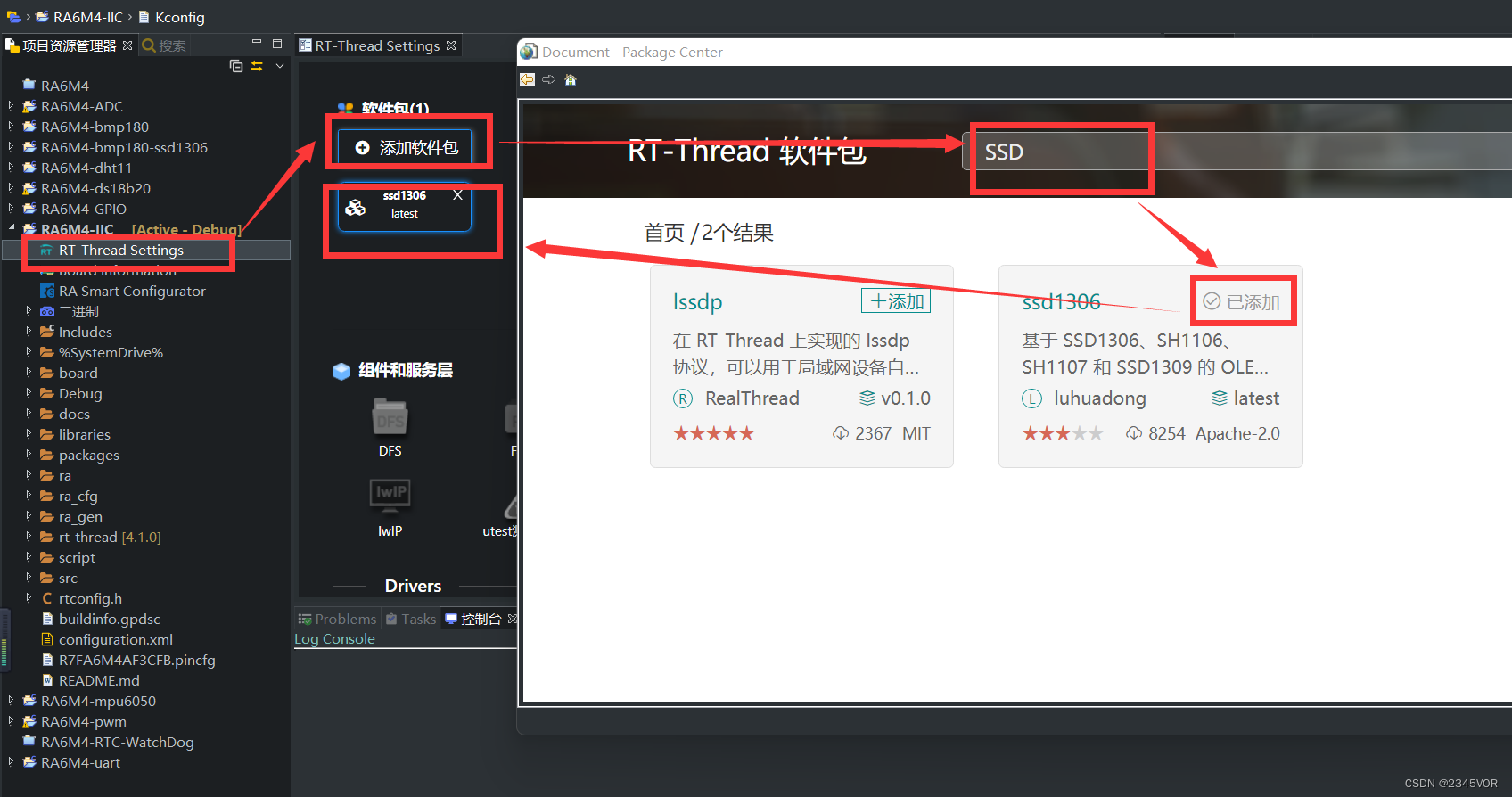Expand the RA6M4-GPIO project

11,209
